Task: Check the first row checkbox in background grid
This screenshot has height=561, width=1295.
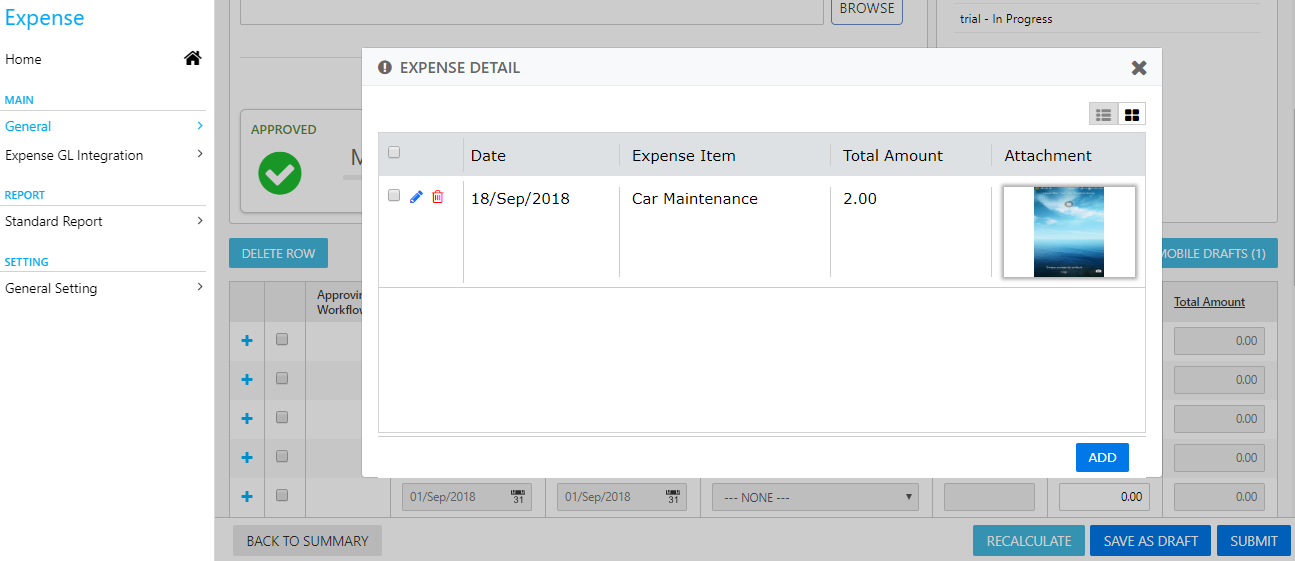Action: tap(282, 340)
